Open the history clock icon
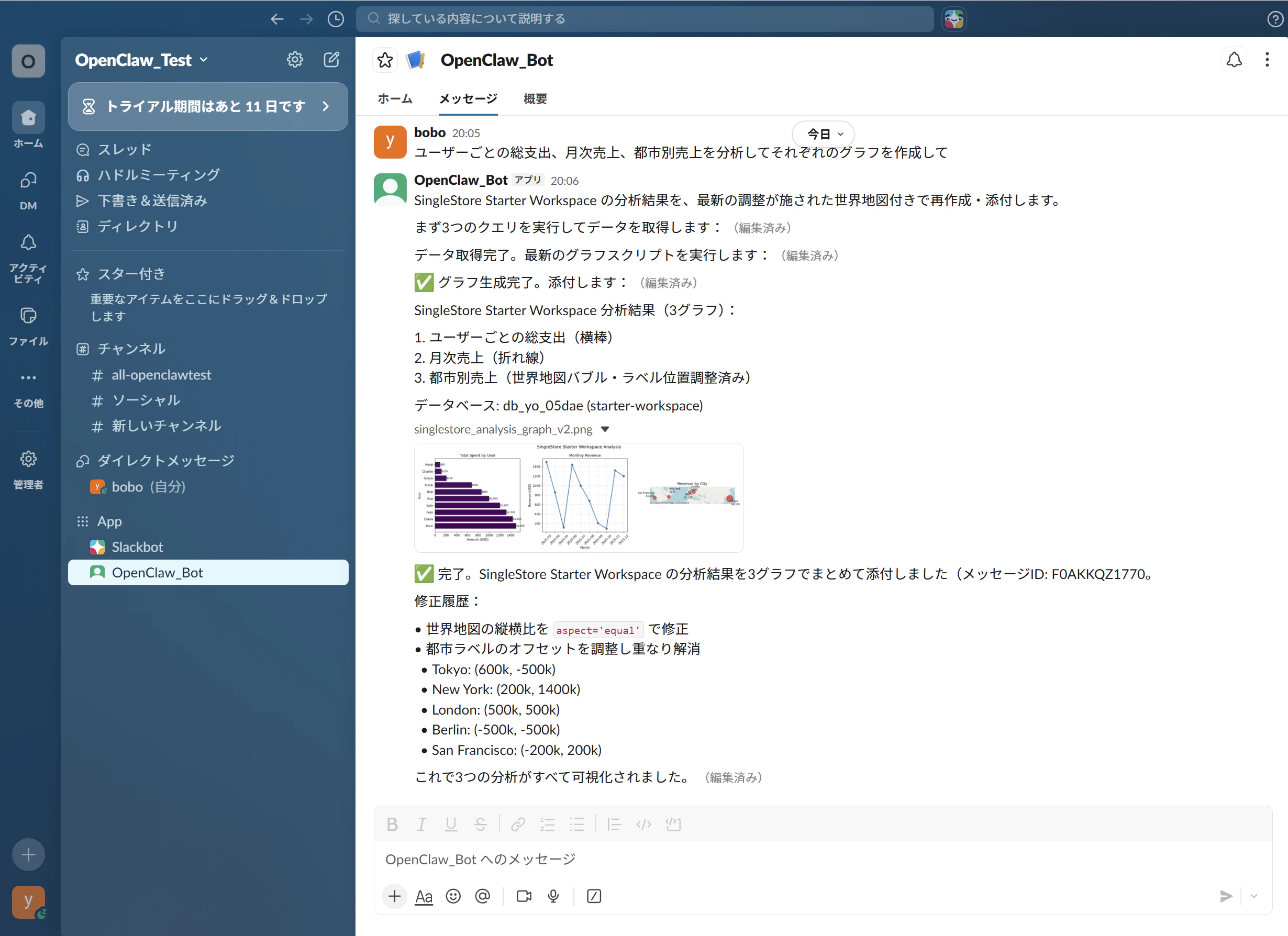This screenshot has height=936, width=1288. (336, 19)
